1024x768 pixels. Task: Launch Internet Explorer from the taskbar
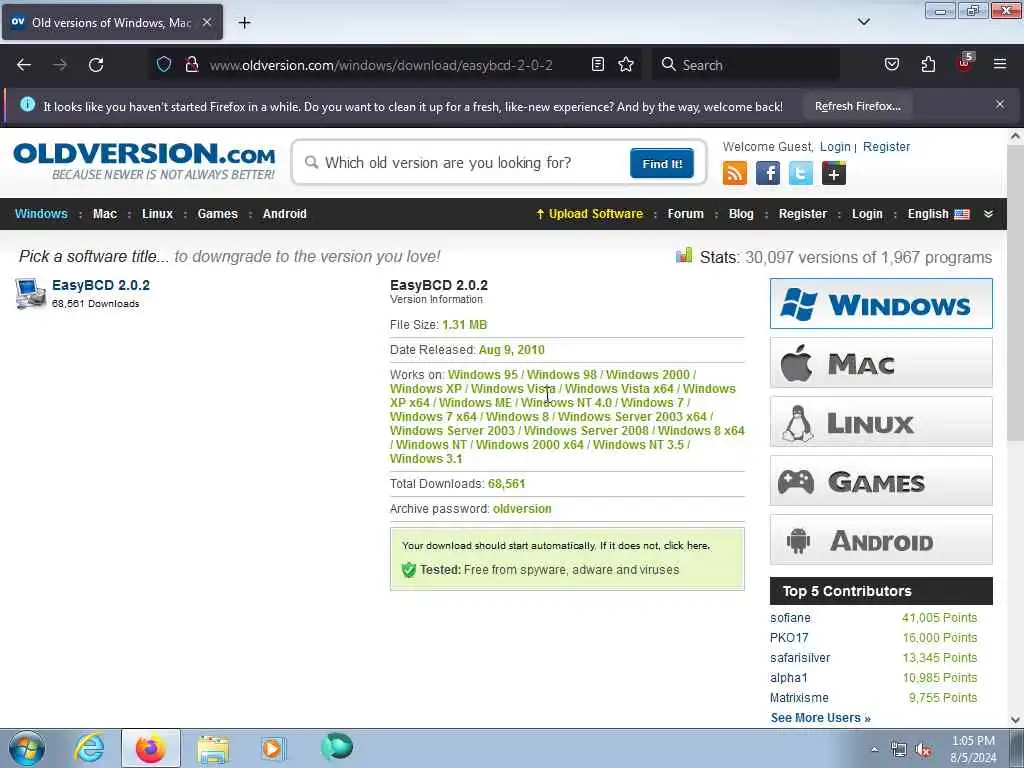tap(89, 748)
